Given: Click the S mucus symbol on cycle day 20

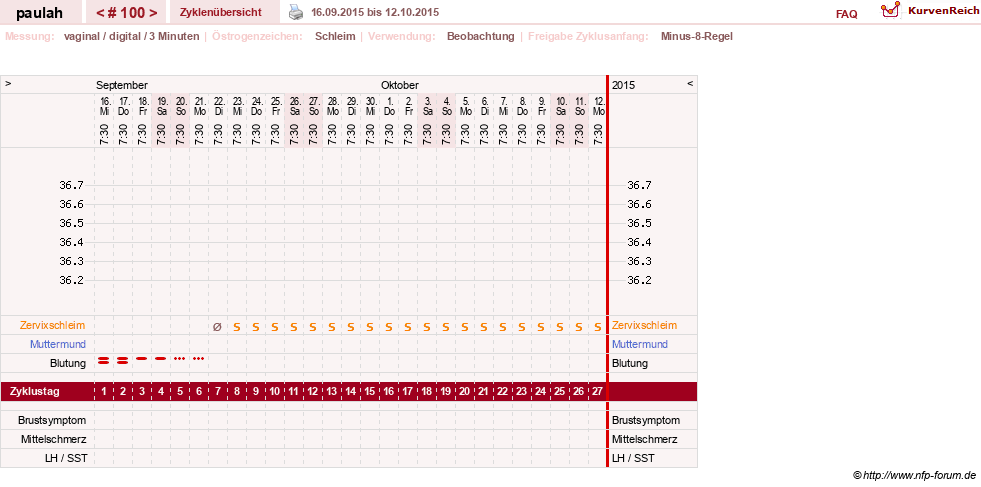Looking at the screenshot, I should pyautogui.click(x=464, y=327).
